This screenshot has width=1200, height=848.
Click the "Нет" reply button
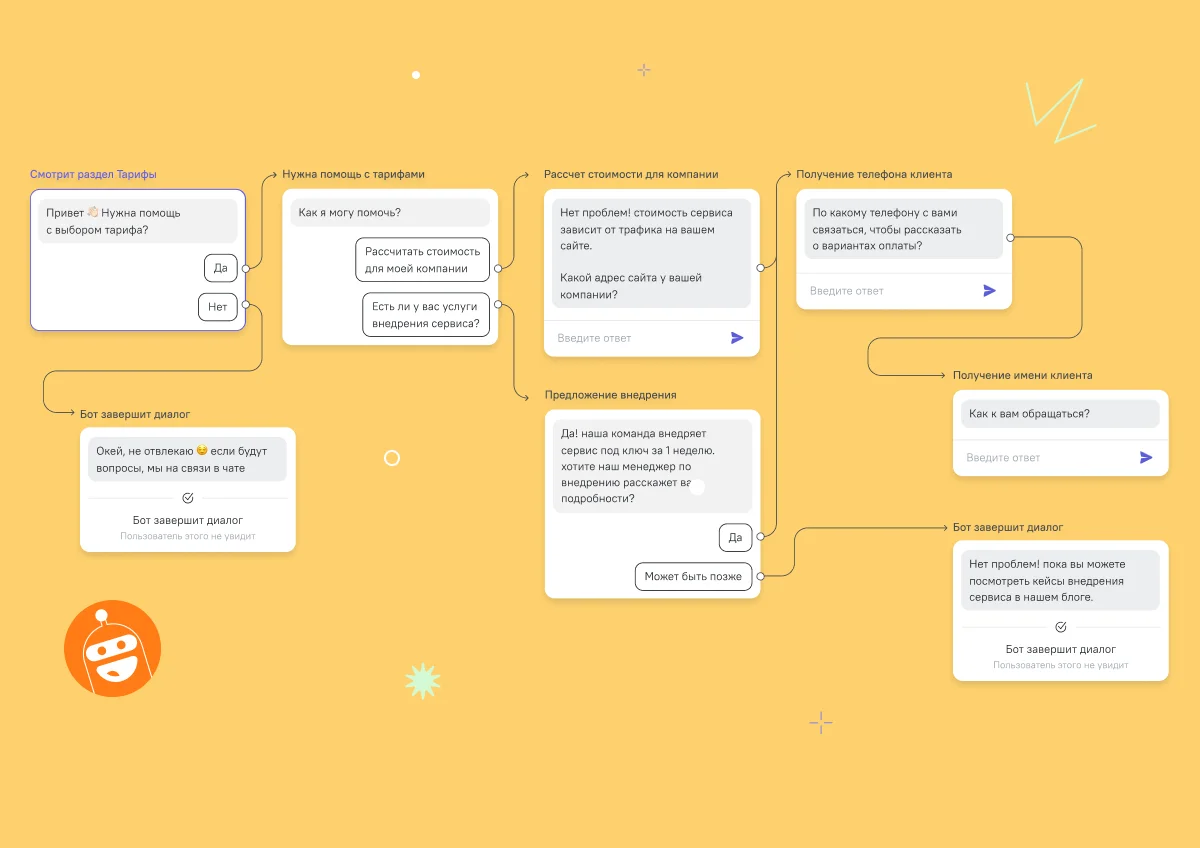218,307
